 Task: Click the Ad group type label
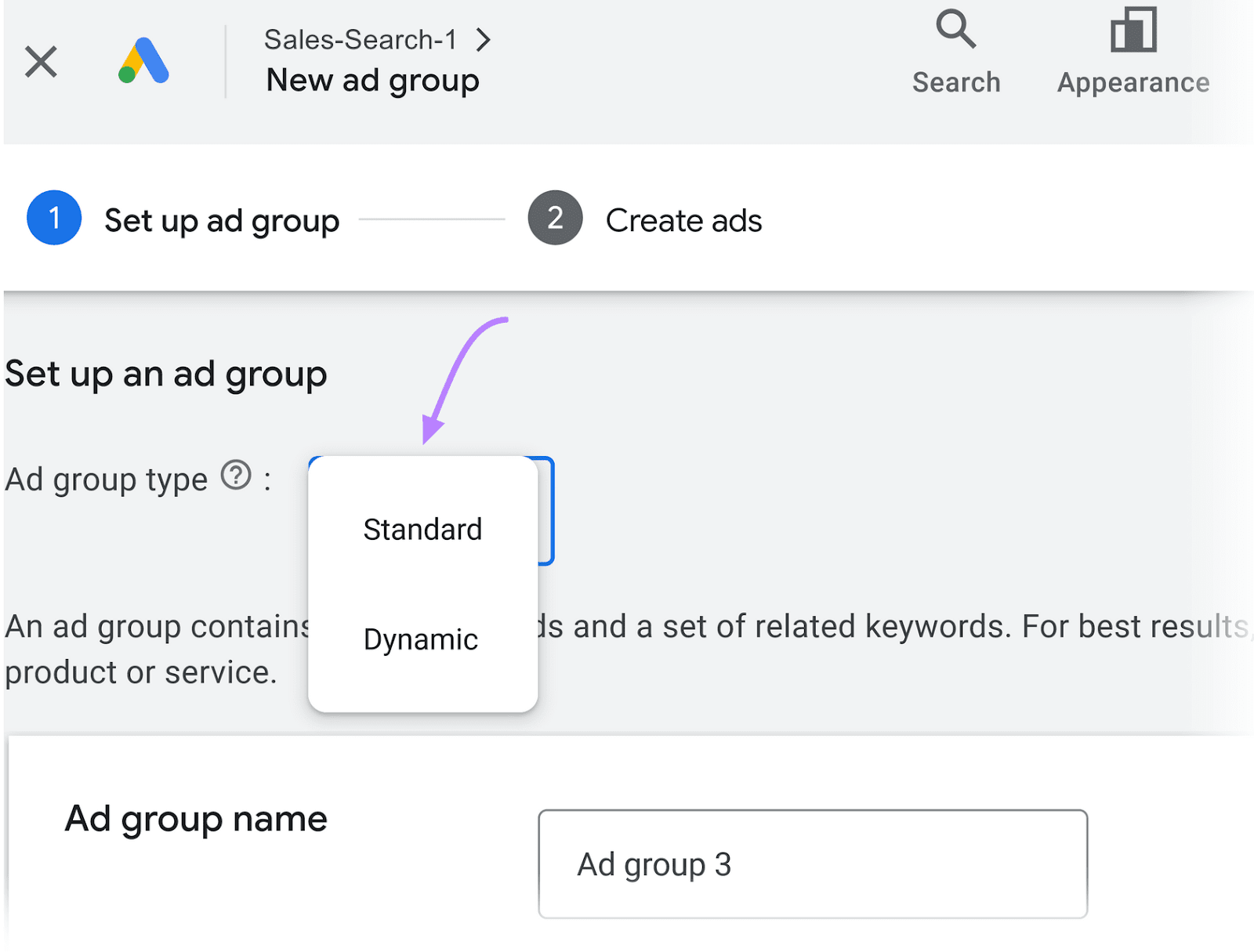[106, 480]
